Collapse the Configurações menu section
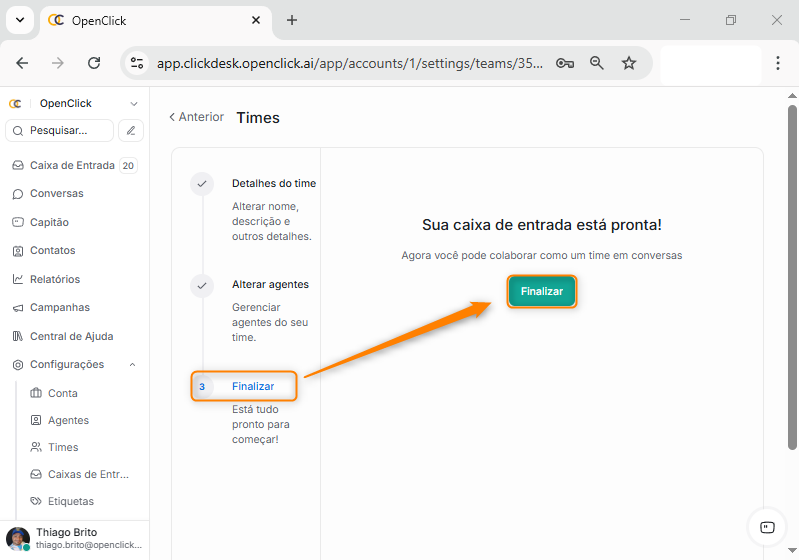 click(133, 365)
